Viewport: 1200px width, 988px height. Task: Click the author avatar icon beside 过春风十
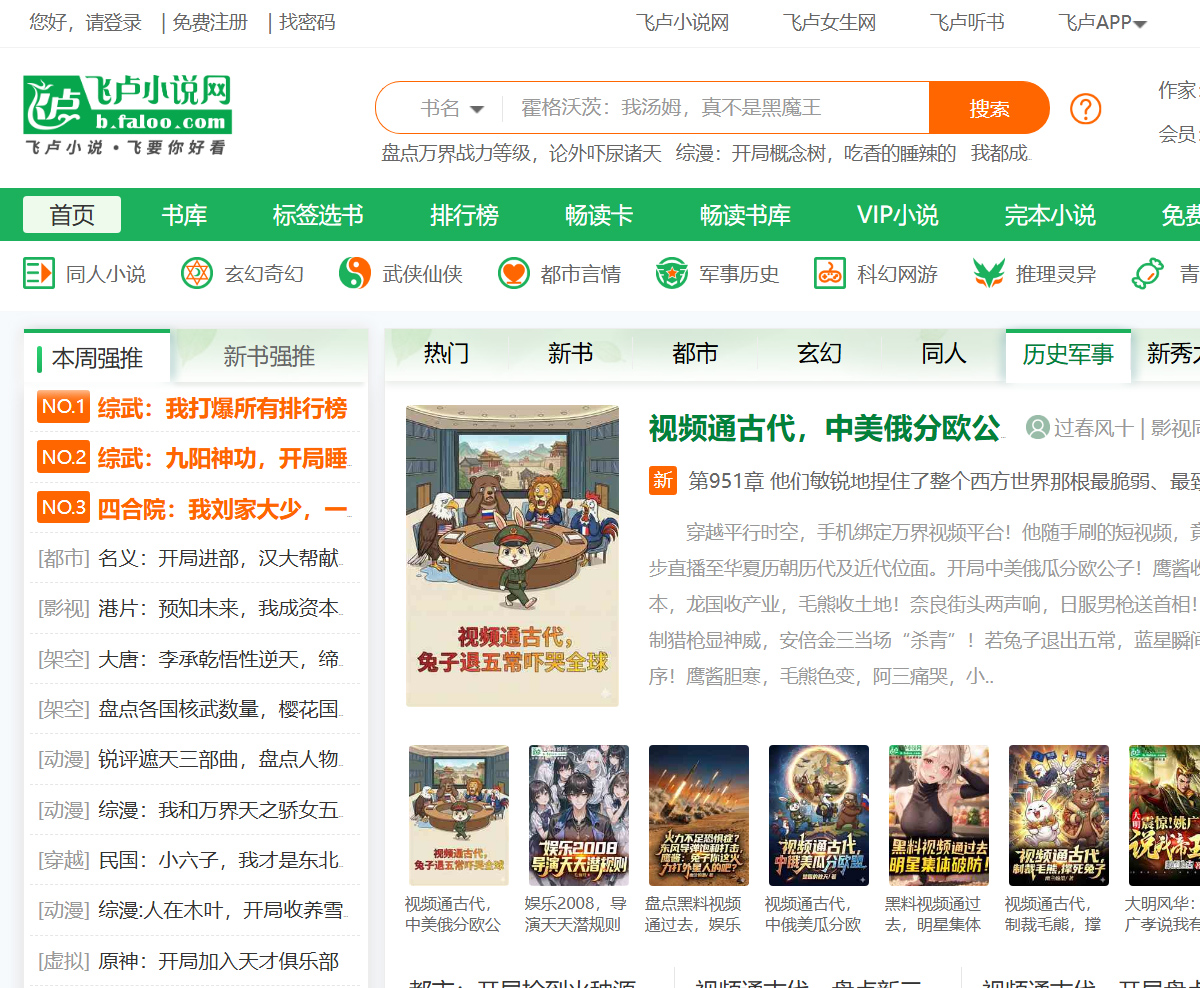[x=1037, y=427]
